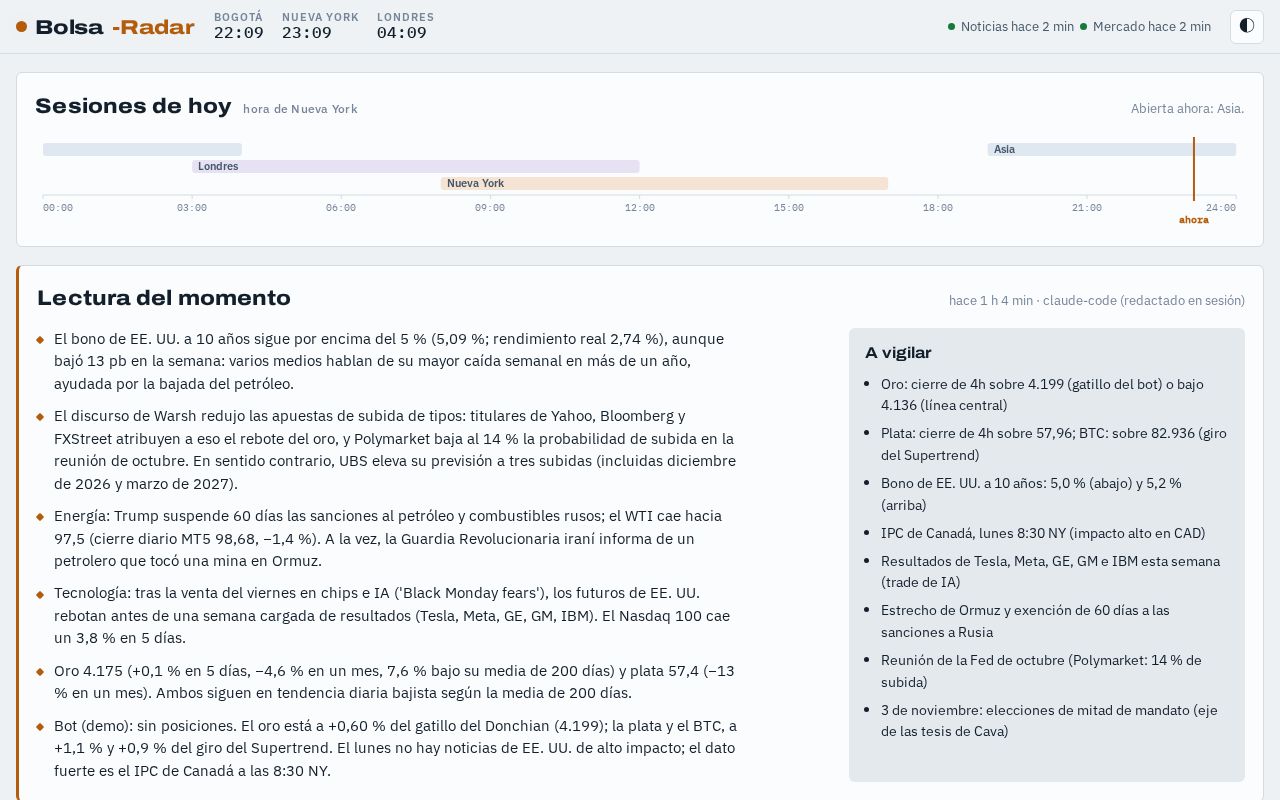Click the diamond bullet beside 'El bono de EE. UU.'
This screenshot has width=1280, height=800.
(x=41, y=340)
